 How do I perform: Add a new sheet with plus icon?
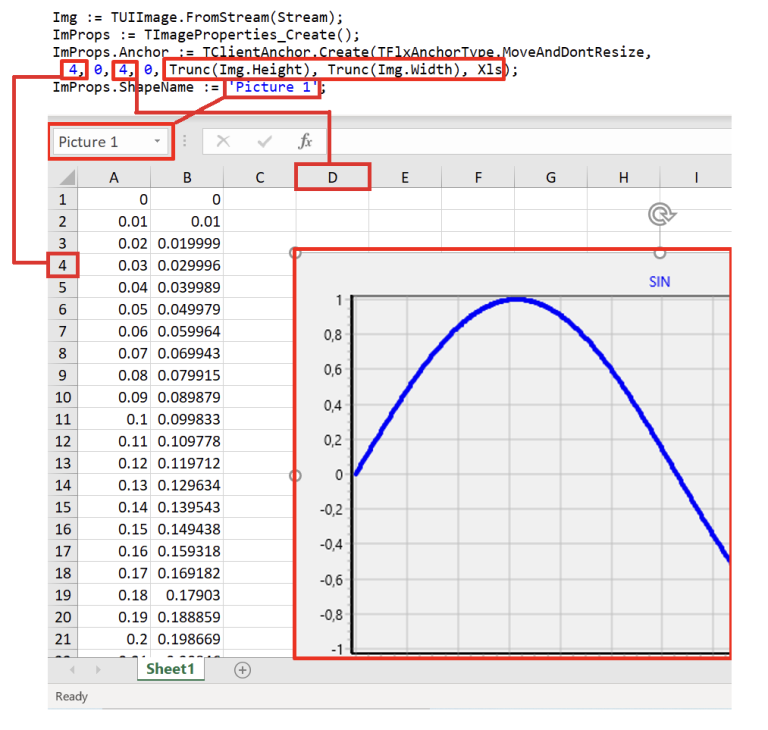point(242,670)
